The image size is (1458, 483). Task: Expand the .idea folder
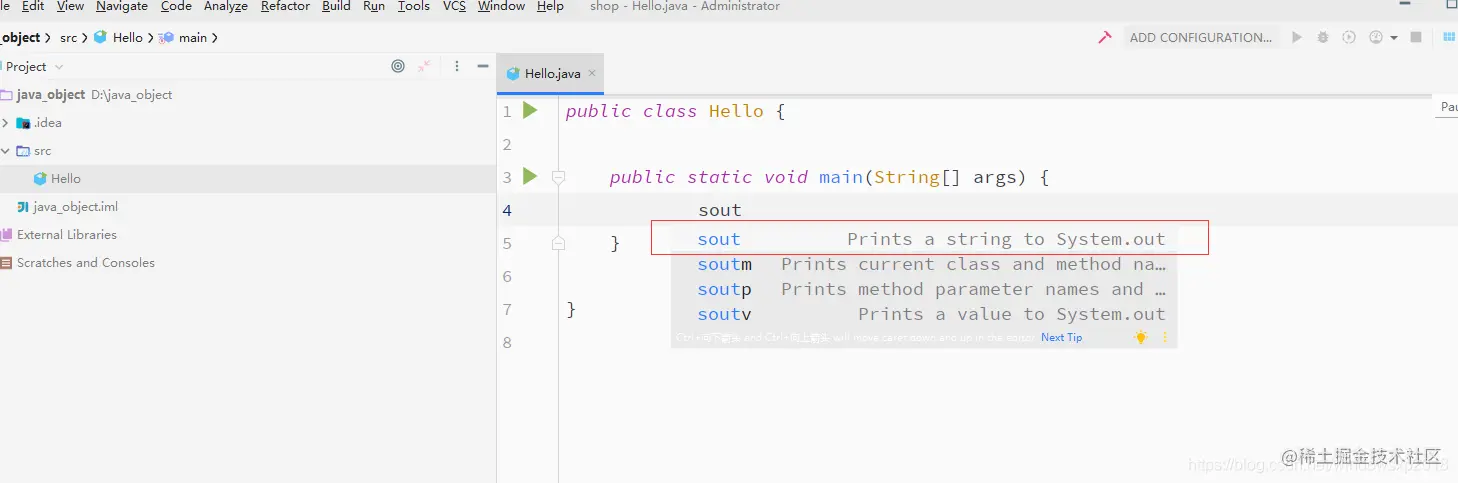pos(6,123)
